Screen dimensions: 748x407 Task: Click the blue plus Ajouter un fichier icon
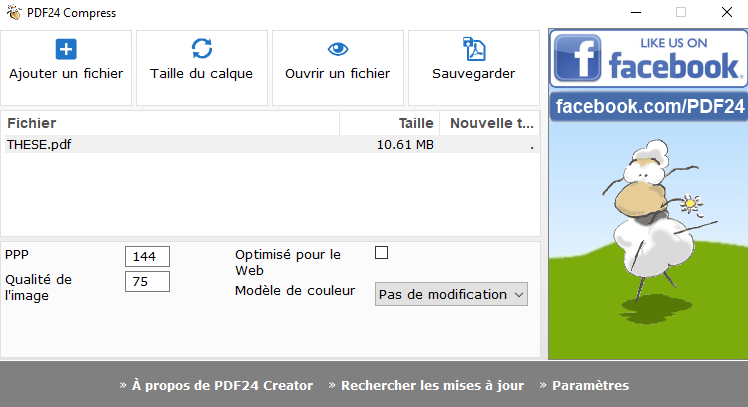coord(66,49)
